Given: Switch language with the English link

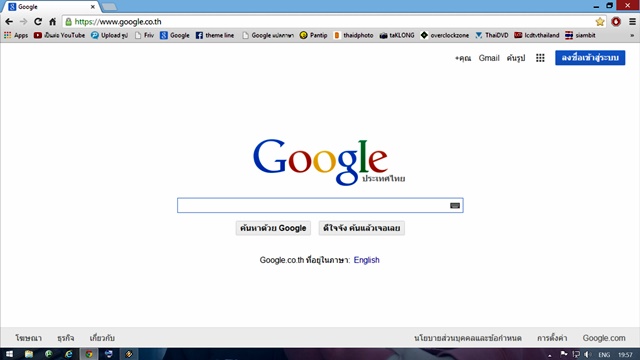Looking at the screenshot, I should pos(367,260).
